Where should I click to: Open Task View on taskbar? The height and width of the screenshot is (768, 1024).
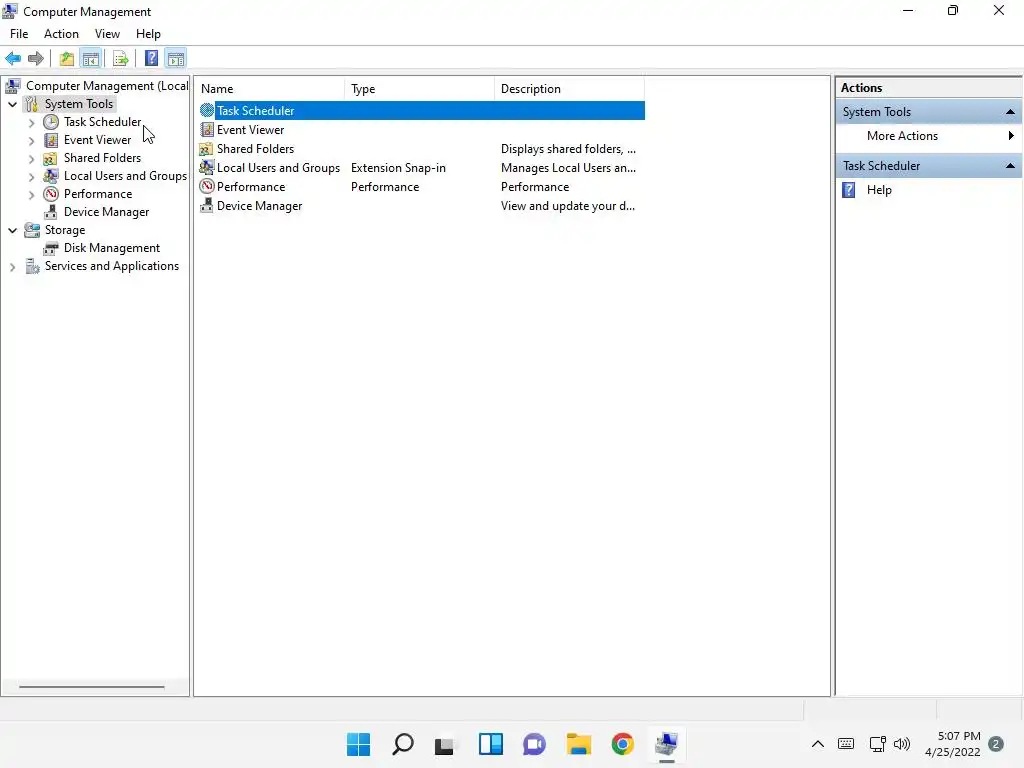tap(445, 744)
